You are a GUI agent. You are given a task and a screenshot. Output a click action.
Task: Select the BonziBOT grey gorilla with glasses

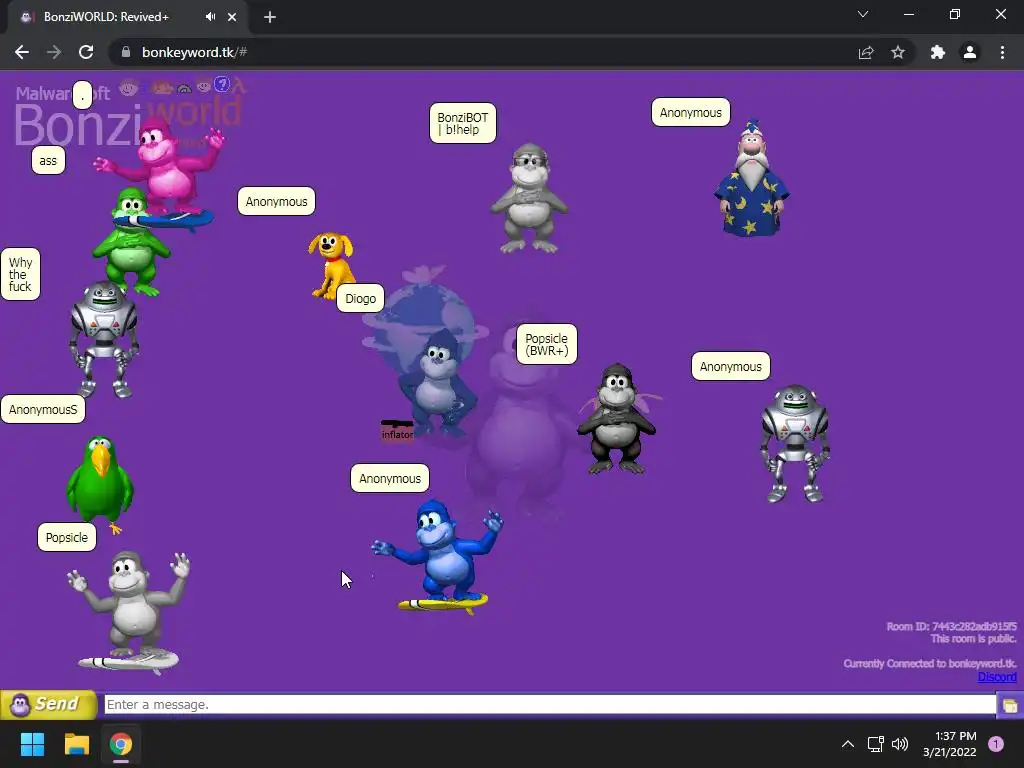530,198
